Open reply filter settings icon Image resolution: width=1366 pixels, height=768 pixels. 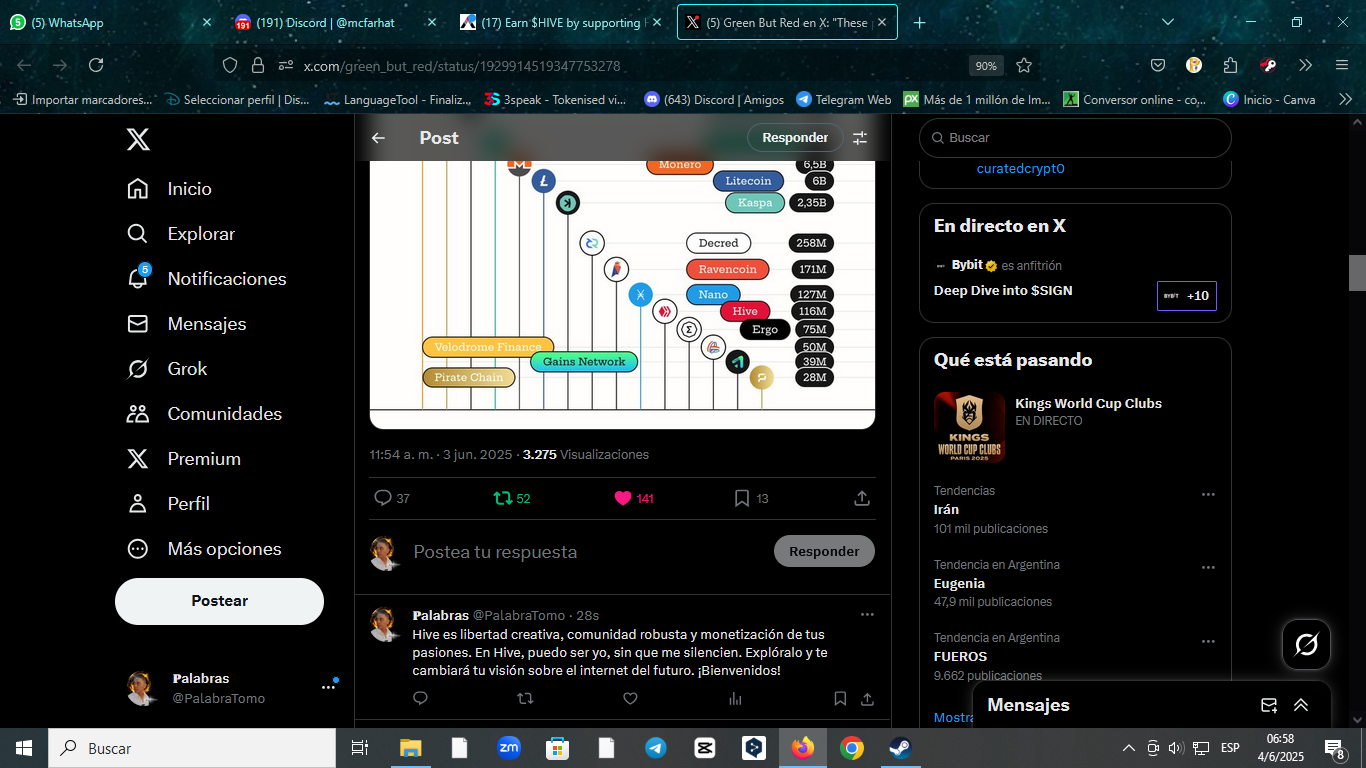(x=860, y=138)
